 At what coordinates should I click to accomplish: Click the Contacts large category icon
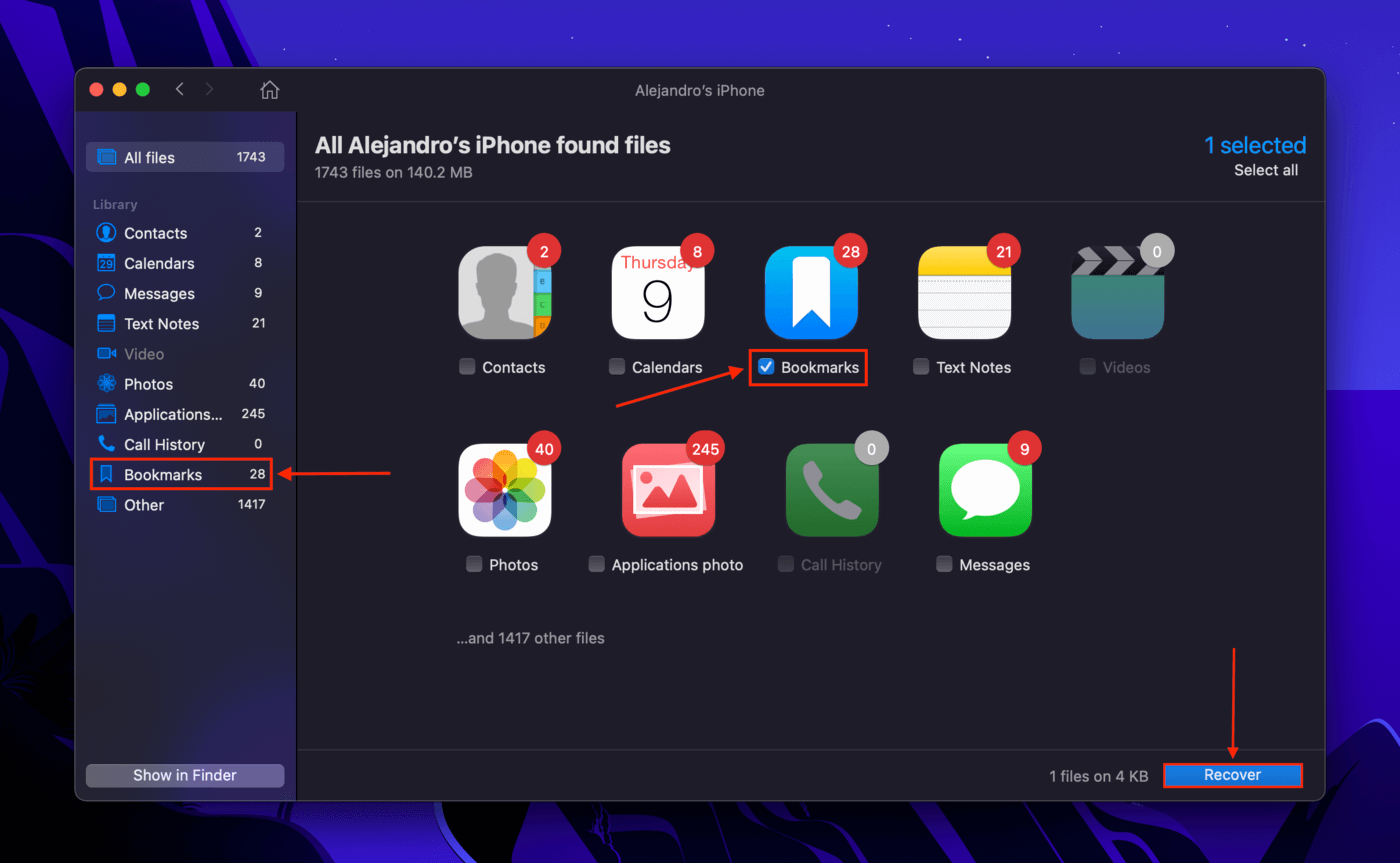pos(505,293)
